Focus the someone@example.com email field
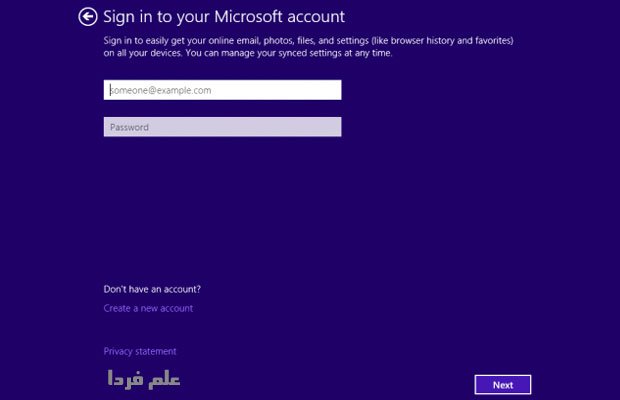 [x=223, y=90]
